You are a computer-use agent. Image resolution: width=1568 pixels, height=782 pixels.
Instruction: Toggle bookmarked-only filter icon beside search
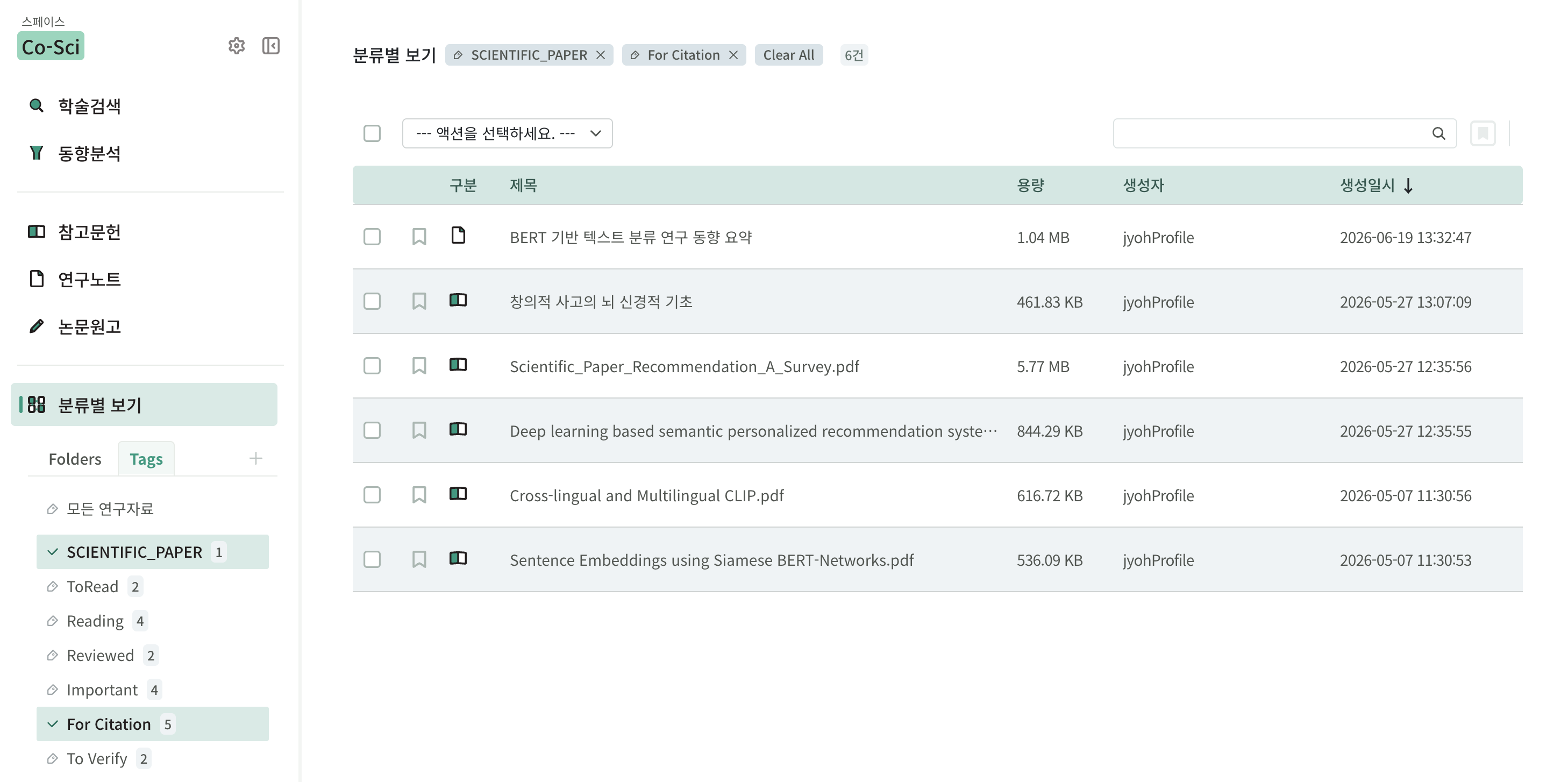pos(1483,133)
